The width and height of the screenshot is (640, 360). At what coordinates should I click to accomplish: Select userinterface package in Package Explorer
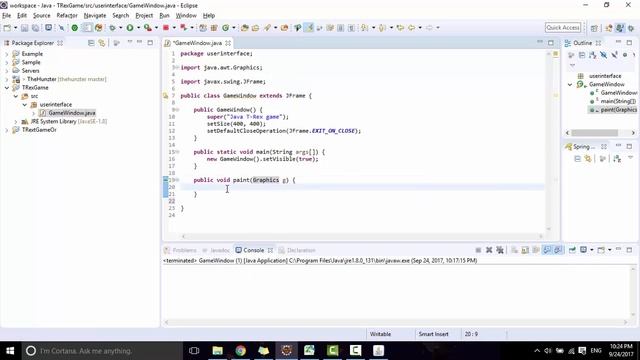[56, 104]
